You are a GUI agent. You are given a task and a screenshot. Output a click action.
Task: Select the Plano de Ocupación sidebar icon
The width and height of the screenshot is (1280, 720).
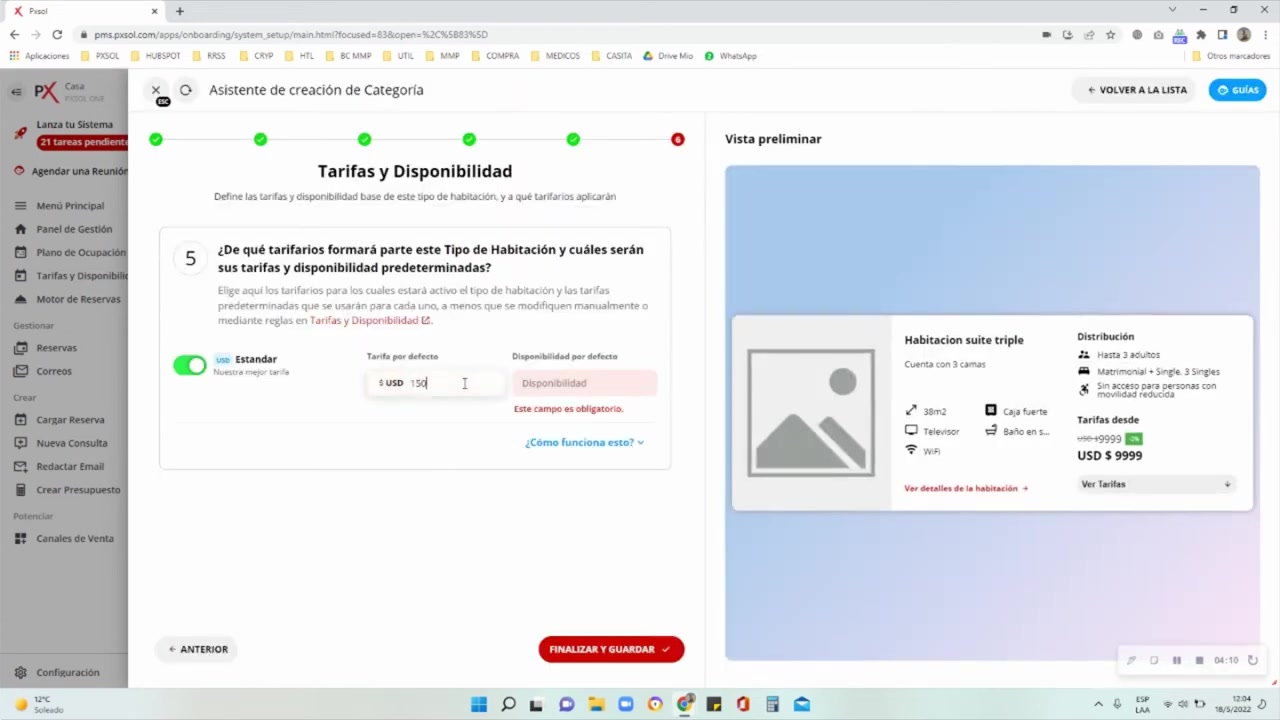(20, 252)
